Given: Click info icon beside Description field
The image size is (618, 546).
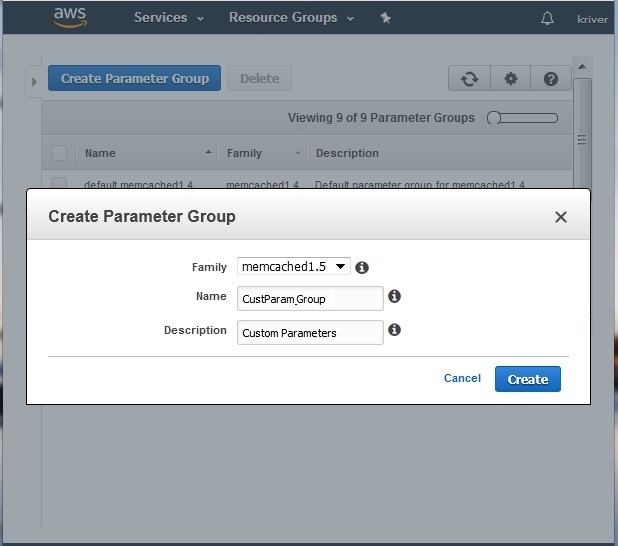Looking at the screenshot, I should 394,330.
